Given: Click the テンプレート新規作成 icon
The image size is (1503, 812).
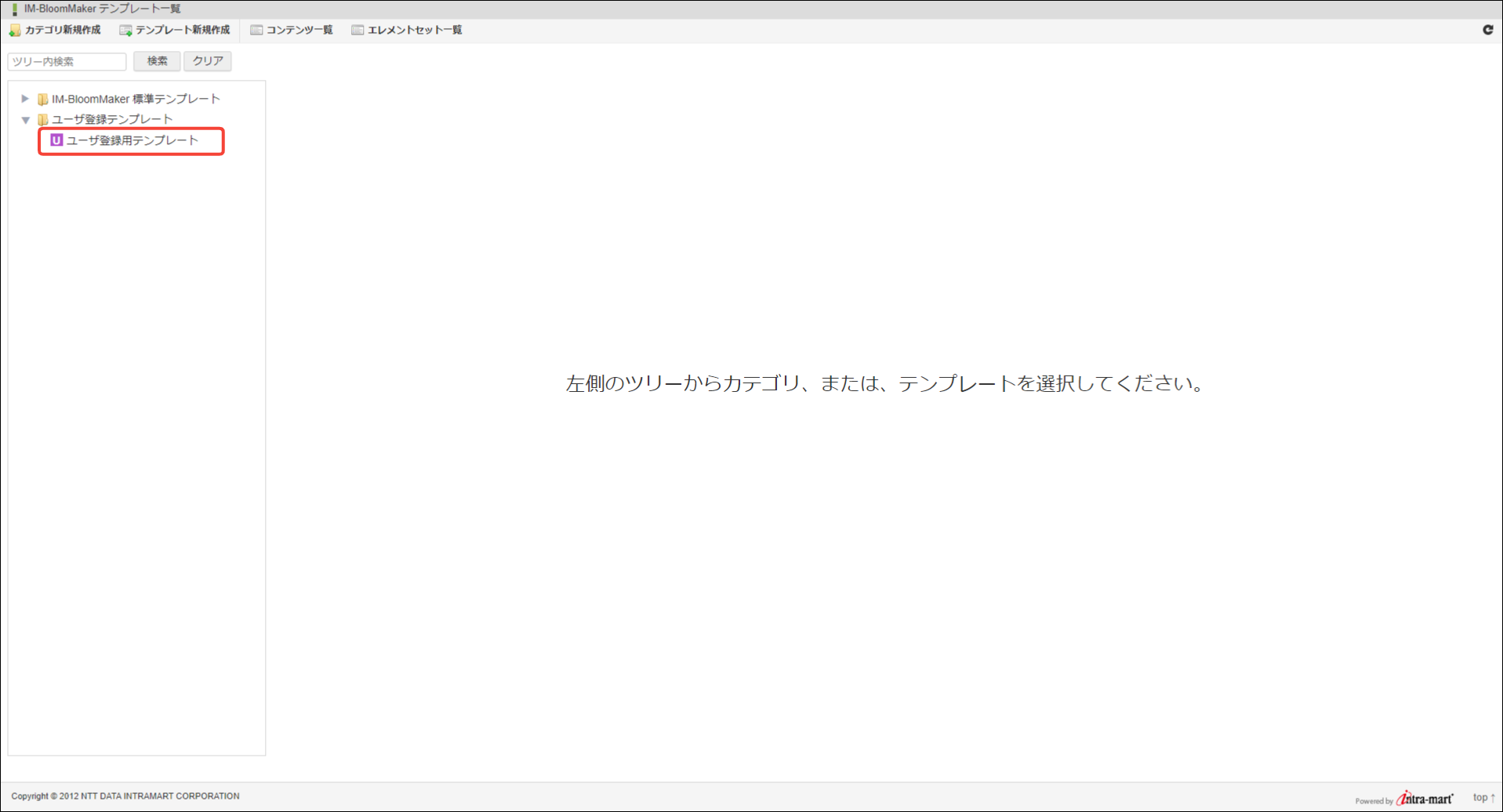Looking at the screenshot, I should pos(125,31).
